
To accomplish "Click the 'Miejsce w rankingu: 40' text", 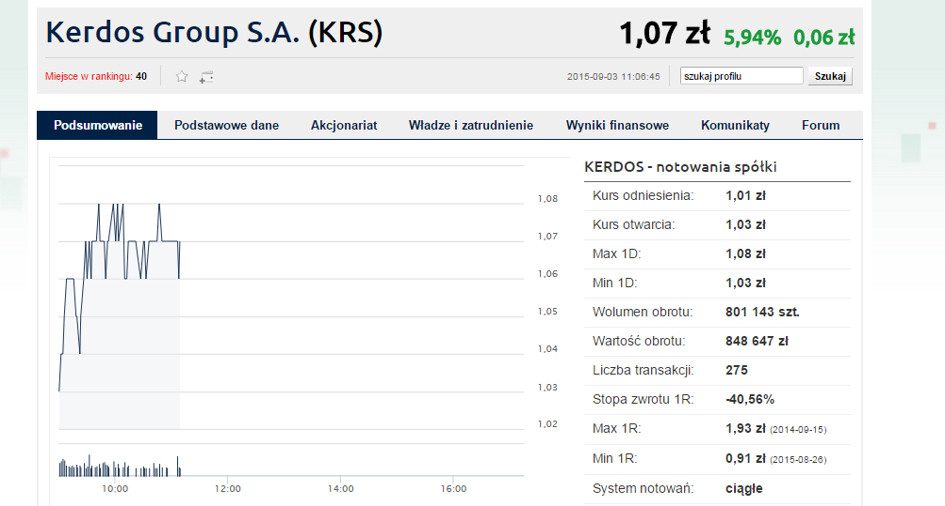I will (x=96, y=77).
